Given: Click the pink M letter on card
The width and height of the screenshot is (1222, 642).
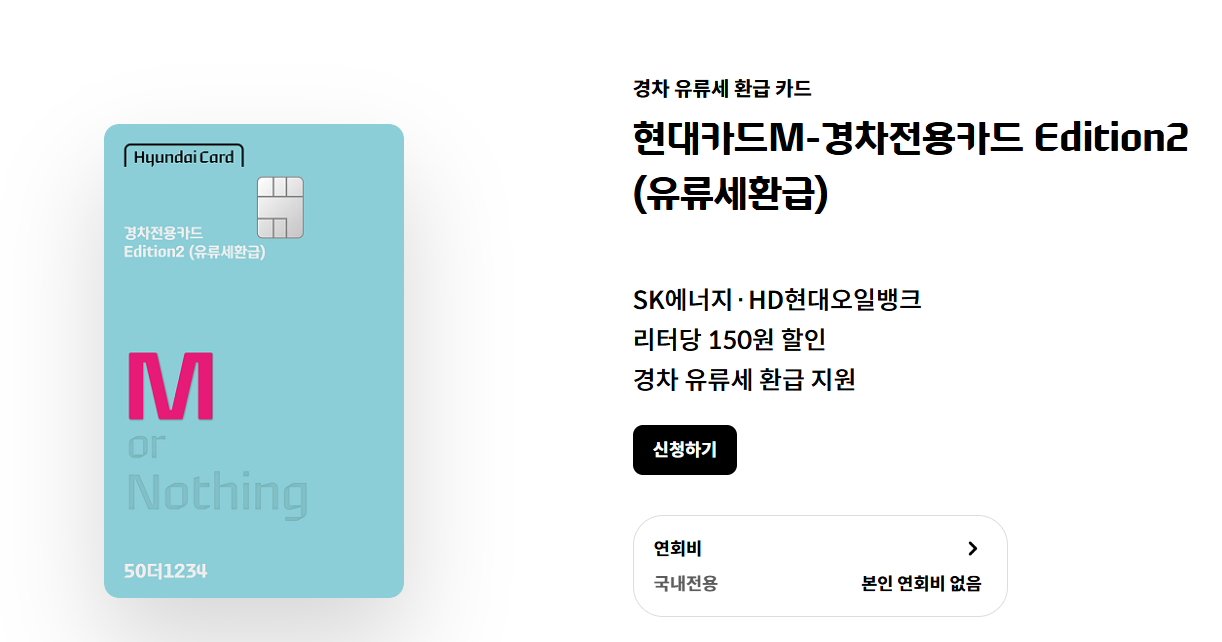Looking at the screenshot, I should coord(171,385).
